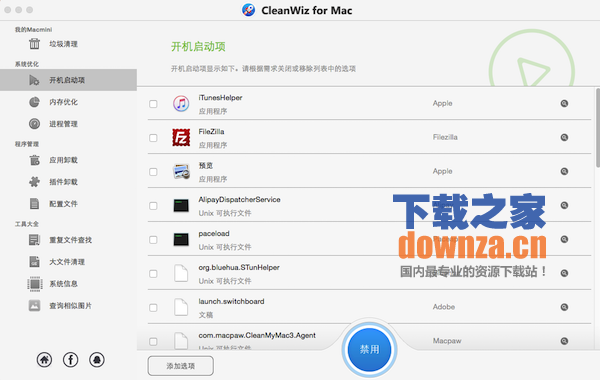600x380 pixels.
Task: Click the blue 禁用 disable button
Action: (x=369, y=349)
